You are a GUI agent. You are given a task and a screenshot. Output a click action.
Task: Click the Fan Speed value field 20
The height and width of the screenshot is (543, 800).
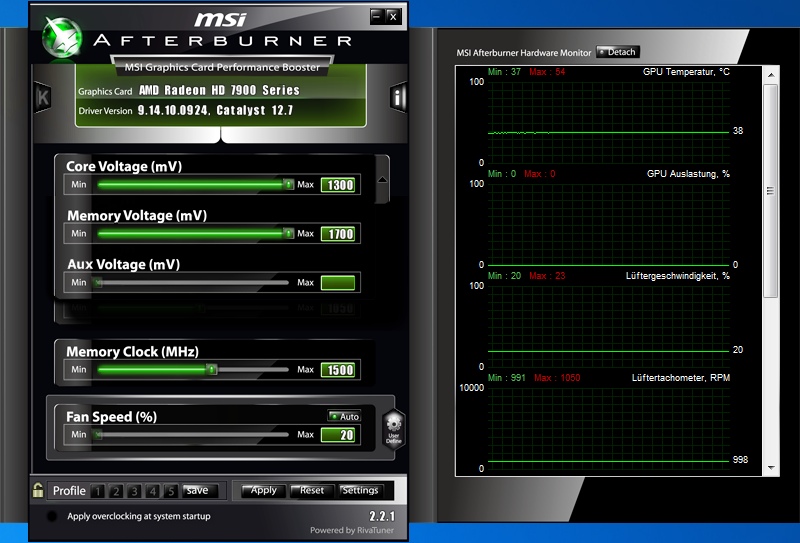[338, 435]
